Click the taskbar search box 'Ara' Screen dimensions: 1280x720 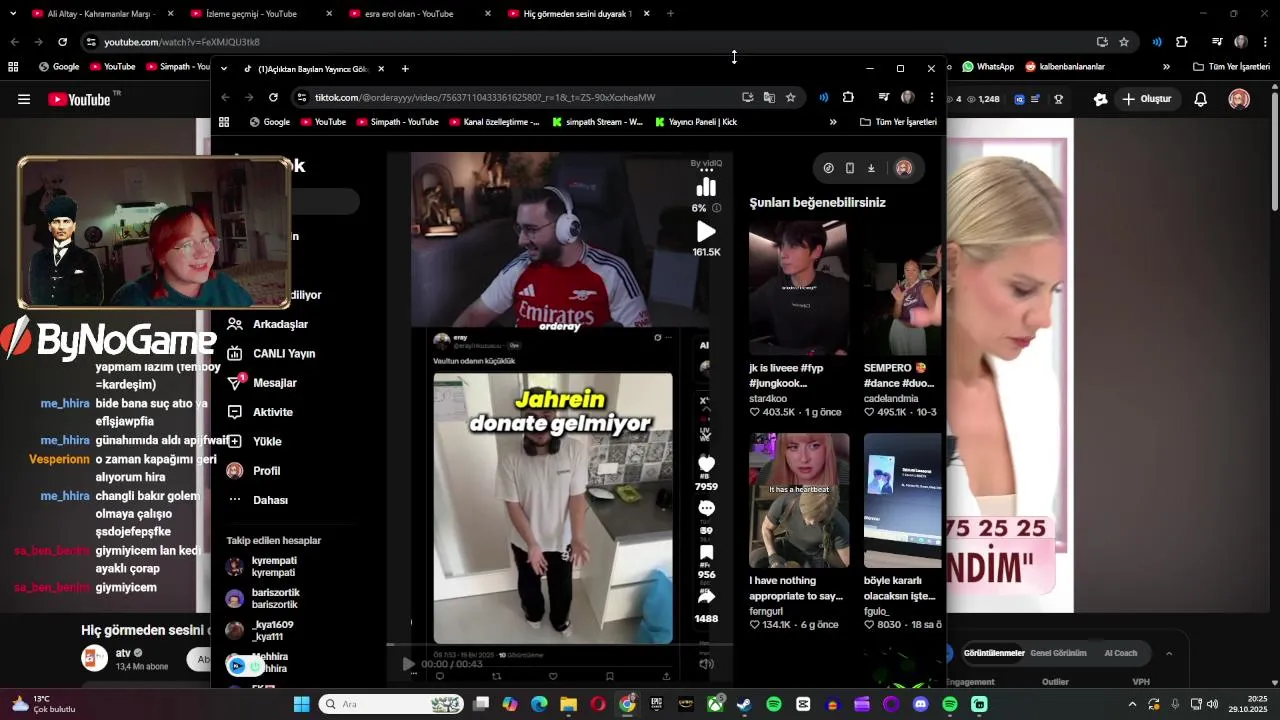[x=392, y=704]
